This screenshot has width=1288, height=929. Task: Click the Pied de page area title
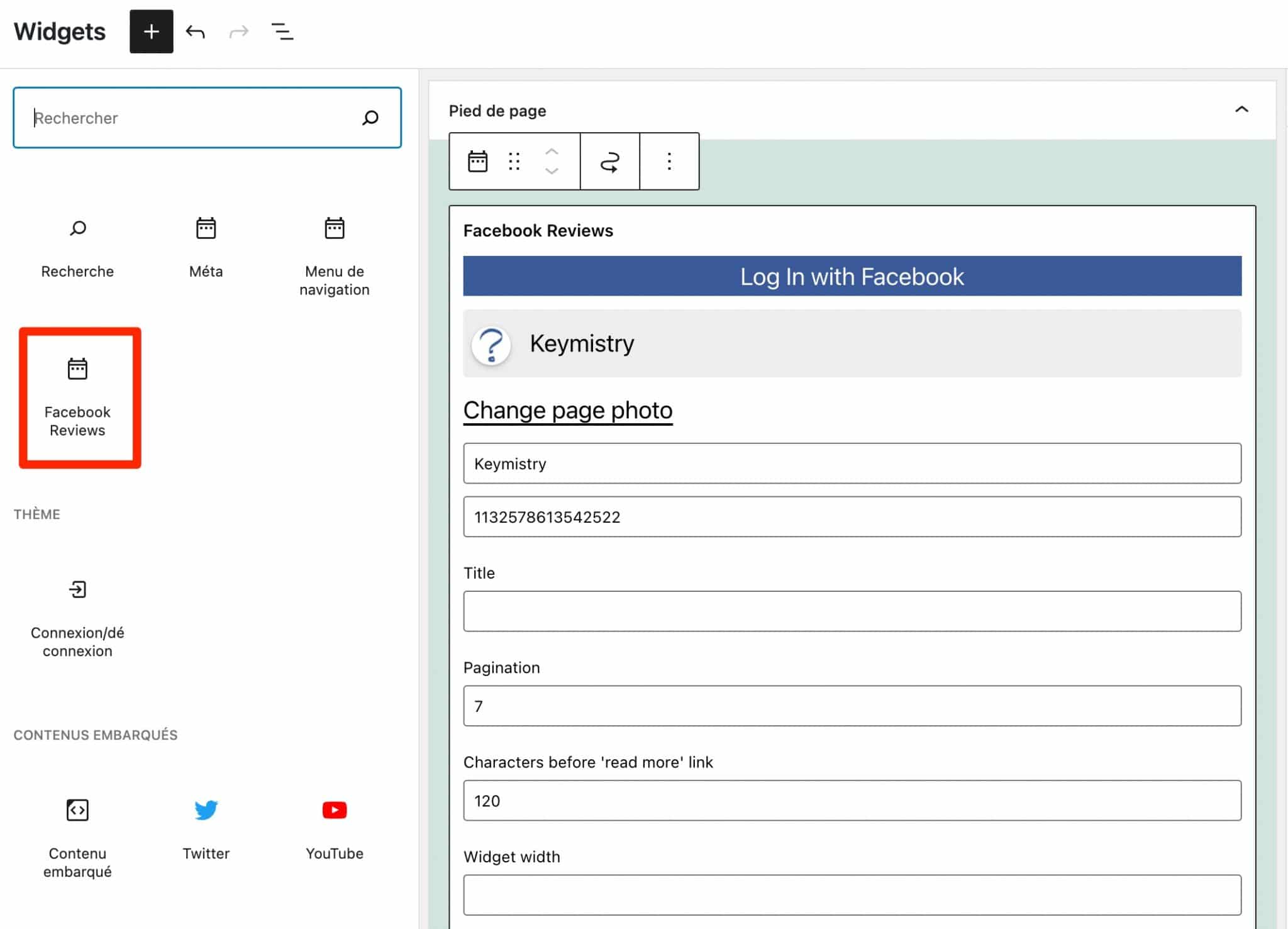pyautogui.click(x=497, y=111)
